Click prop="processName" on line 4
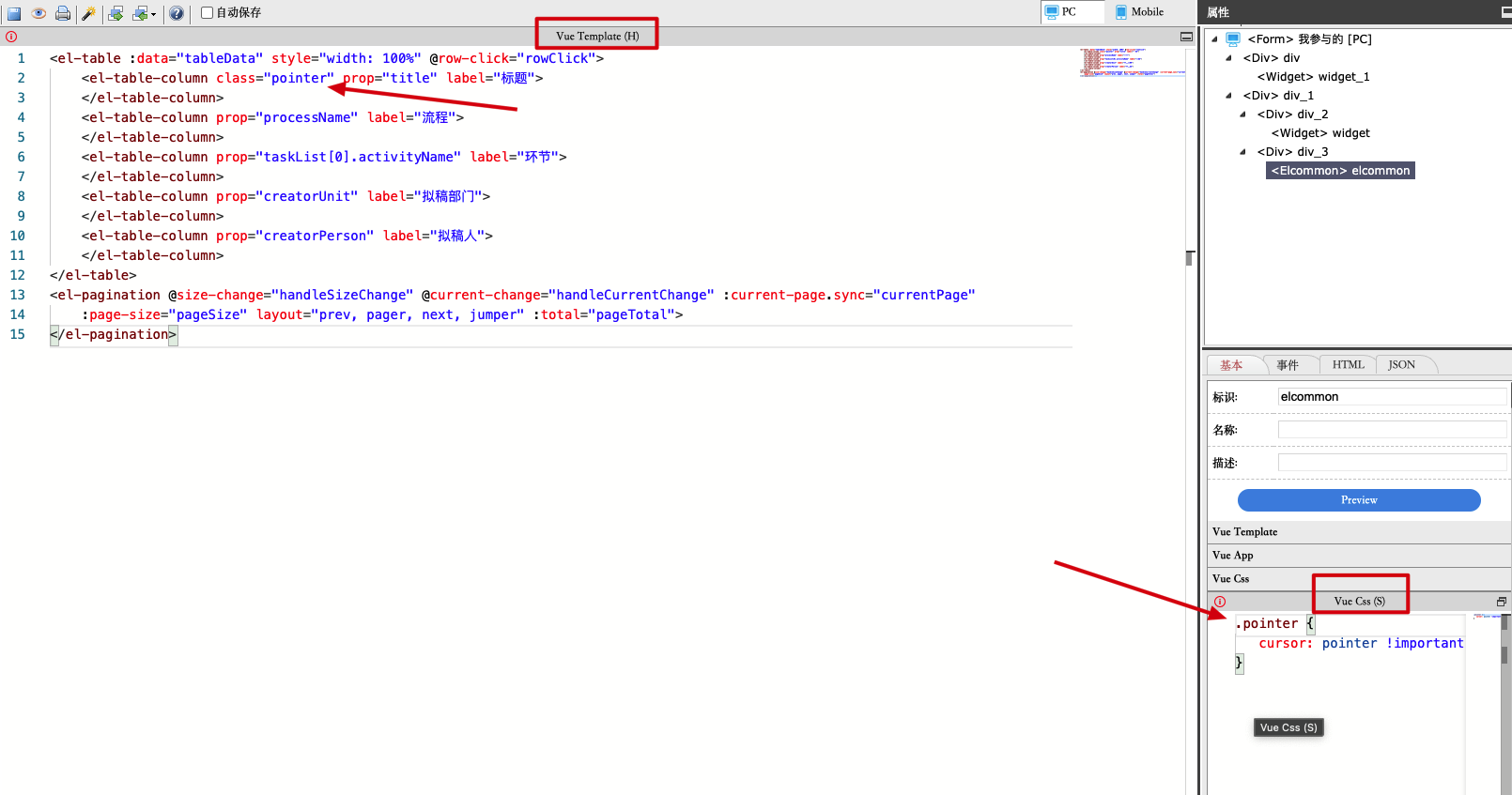 (287, 117)
